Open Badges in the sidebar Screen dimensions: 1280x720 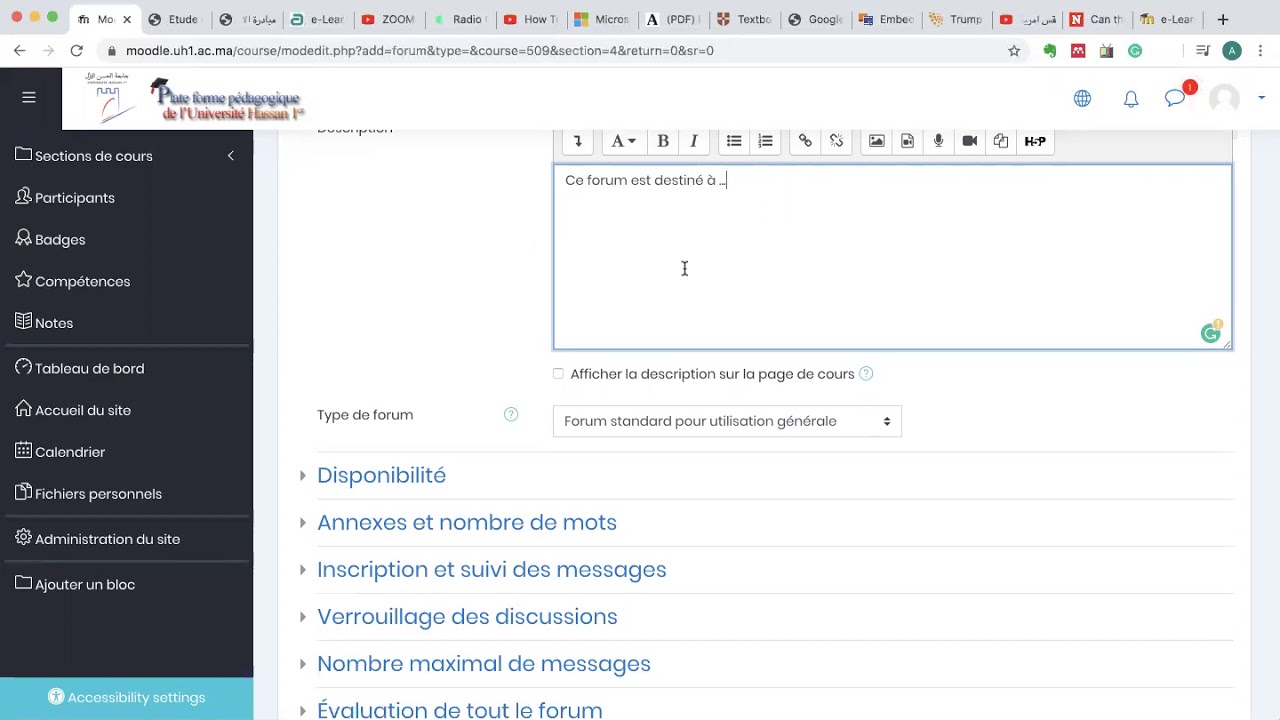tap(50, 239)
